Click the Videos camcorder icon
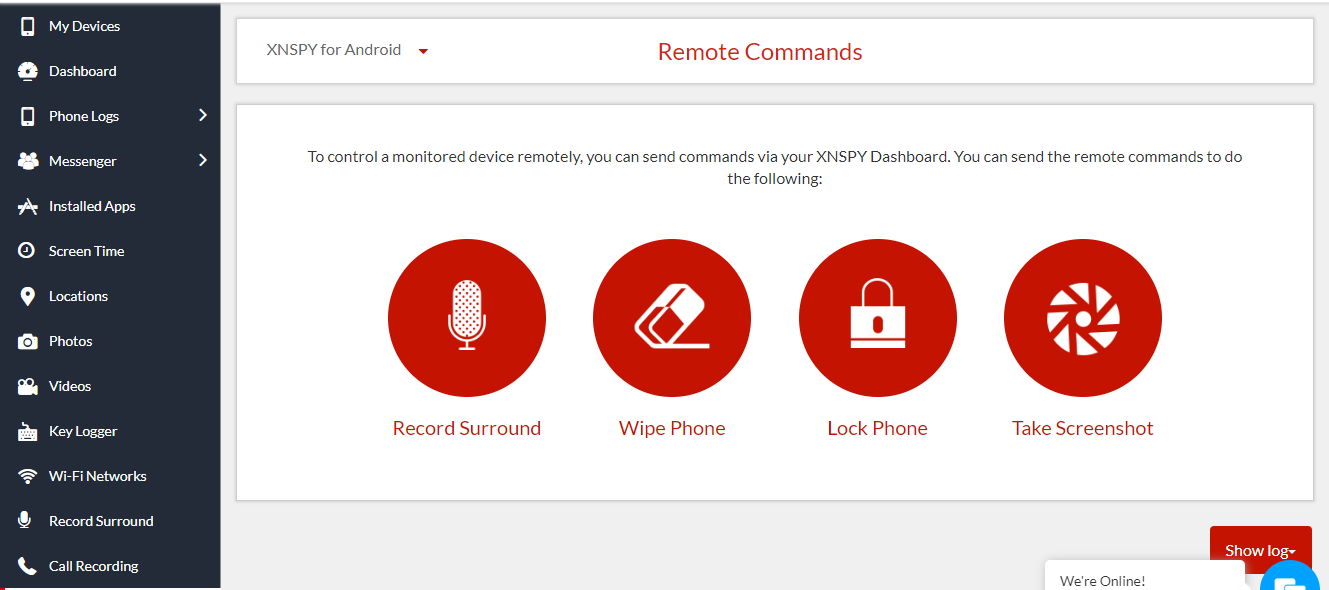 pos(28,386)
